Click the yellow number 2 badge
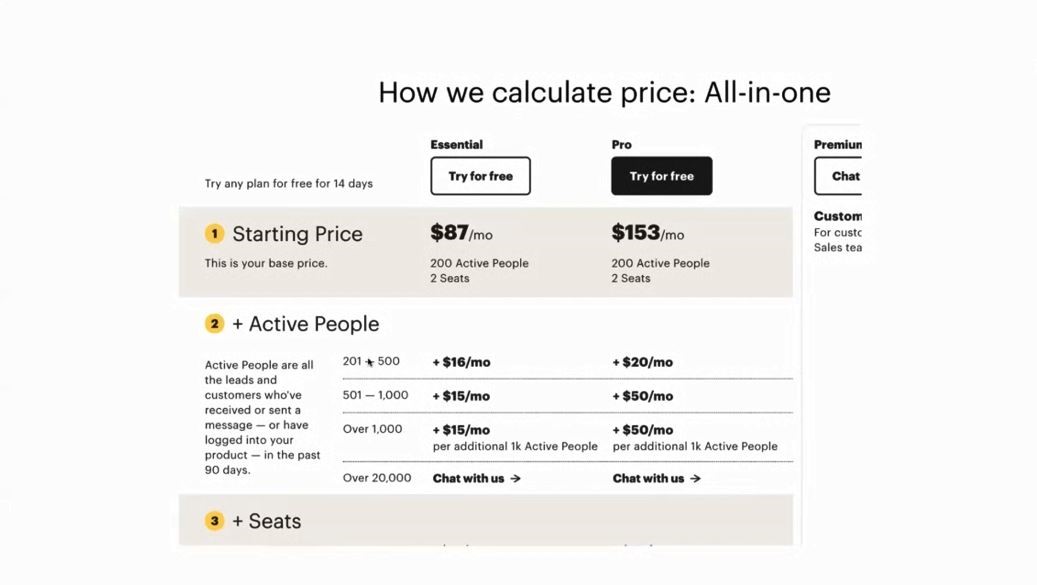The height and width of the screenshot is (585, 1037). click(x=214, y=324)
